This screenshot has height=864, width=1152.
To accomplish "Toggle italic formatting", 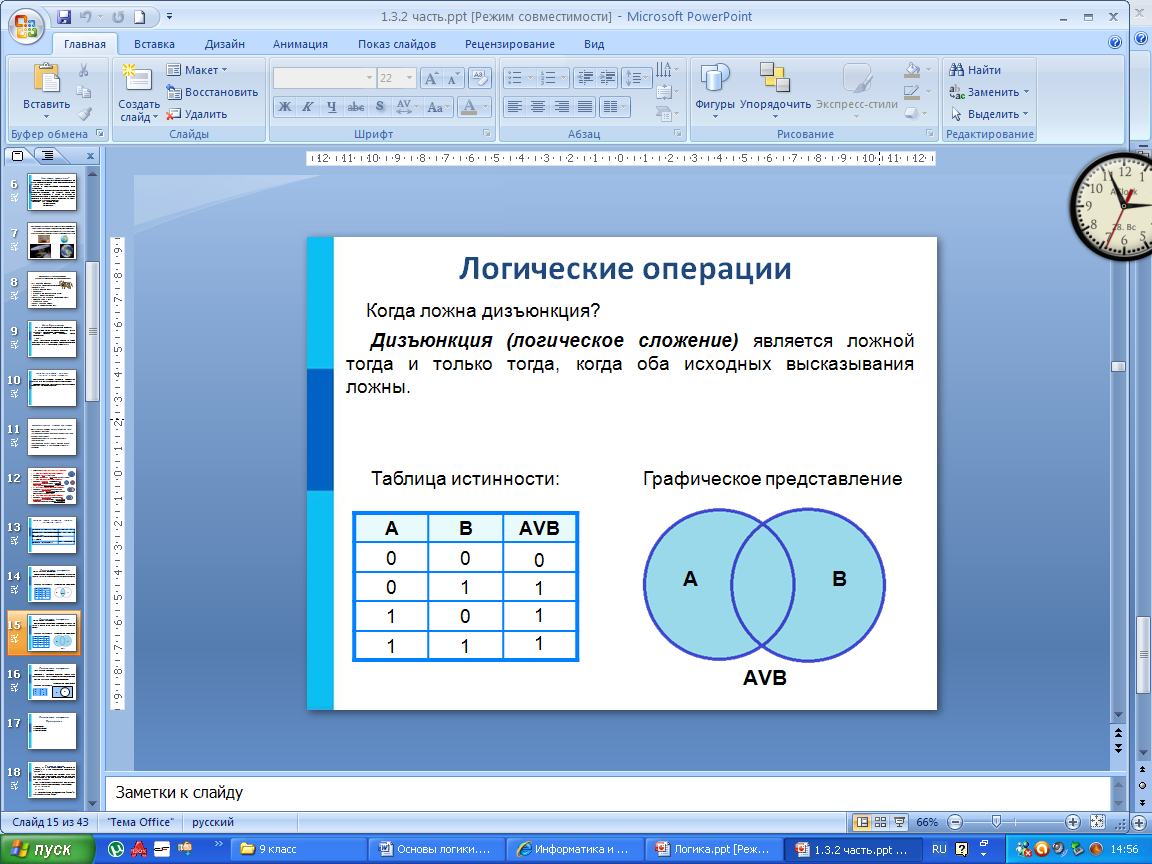I will pyautogui.click(x=308, y=107).
